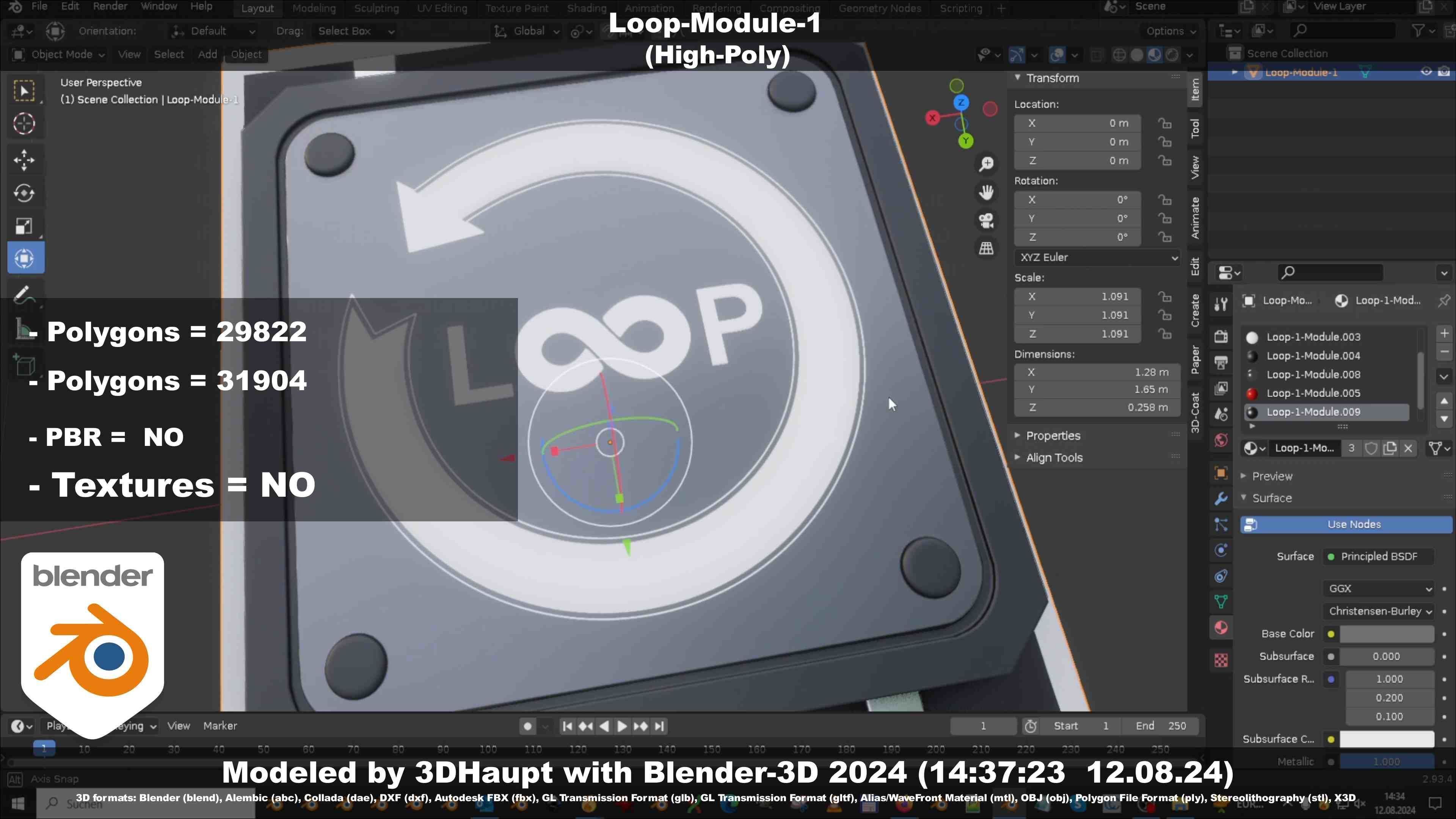Open the Windows Start button
The image size is (1456, 819).
coord(17,803)
